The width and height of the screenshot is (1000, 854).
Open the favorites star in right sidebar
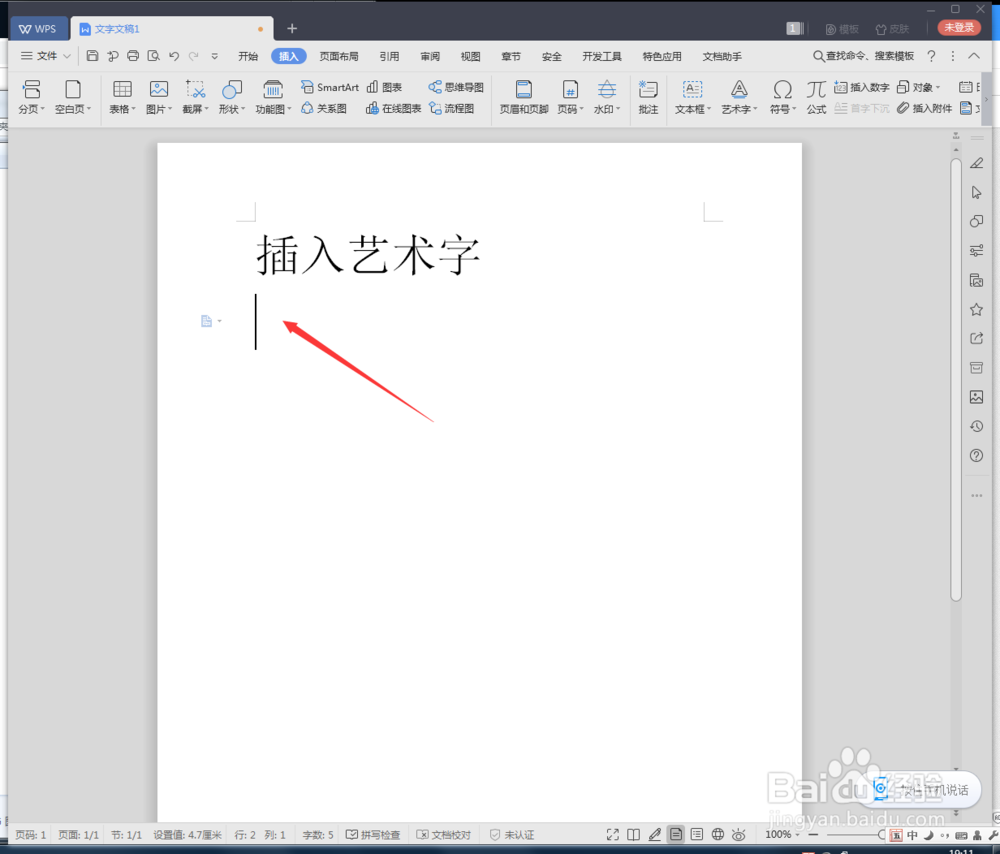976,309
